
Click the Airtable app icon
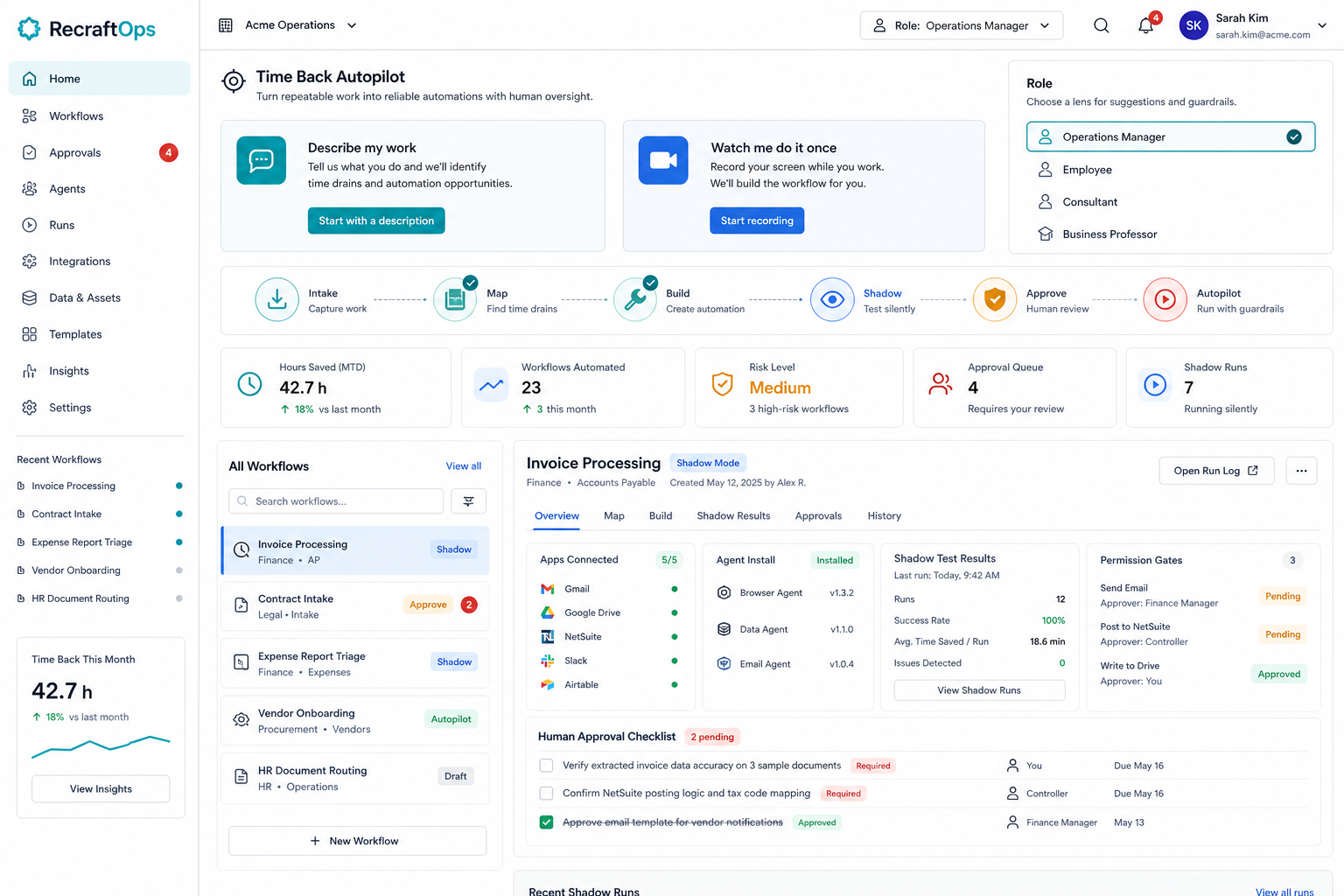(548, 684)
